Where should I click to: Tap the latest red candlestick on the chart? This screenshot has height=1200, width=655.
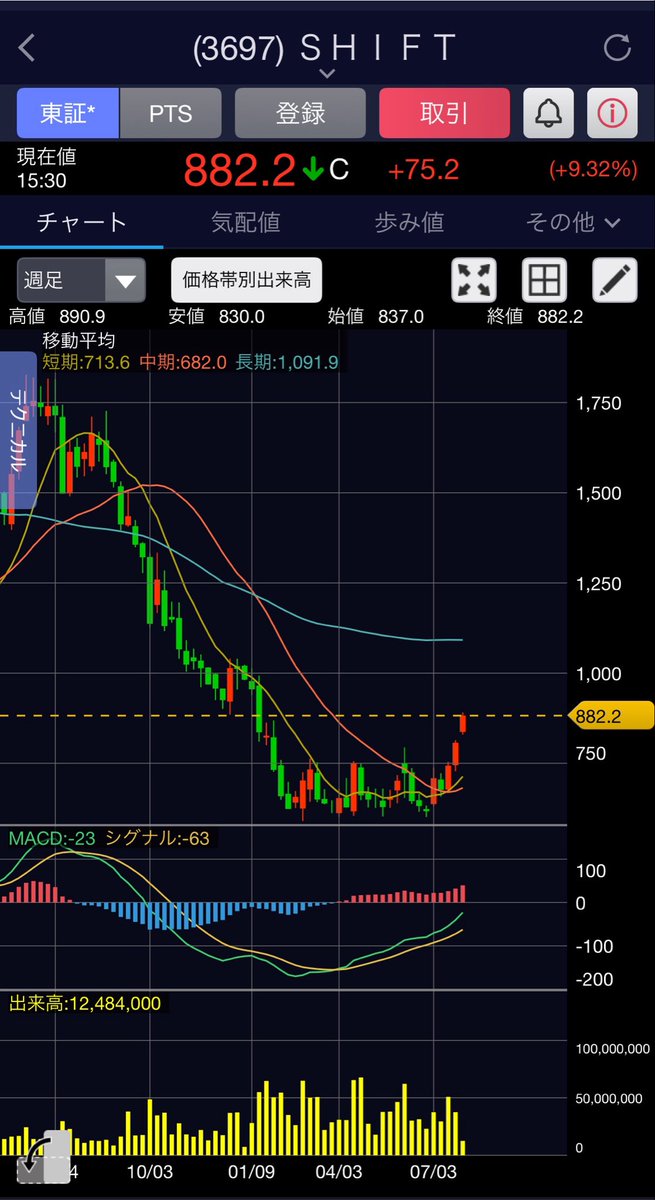point(464,724)
